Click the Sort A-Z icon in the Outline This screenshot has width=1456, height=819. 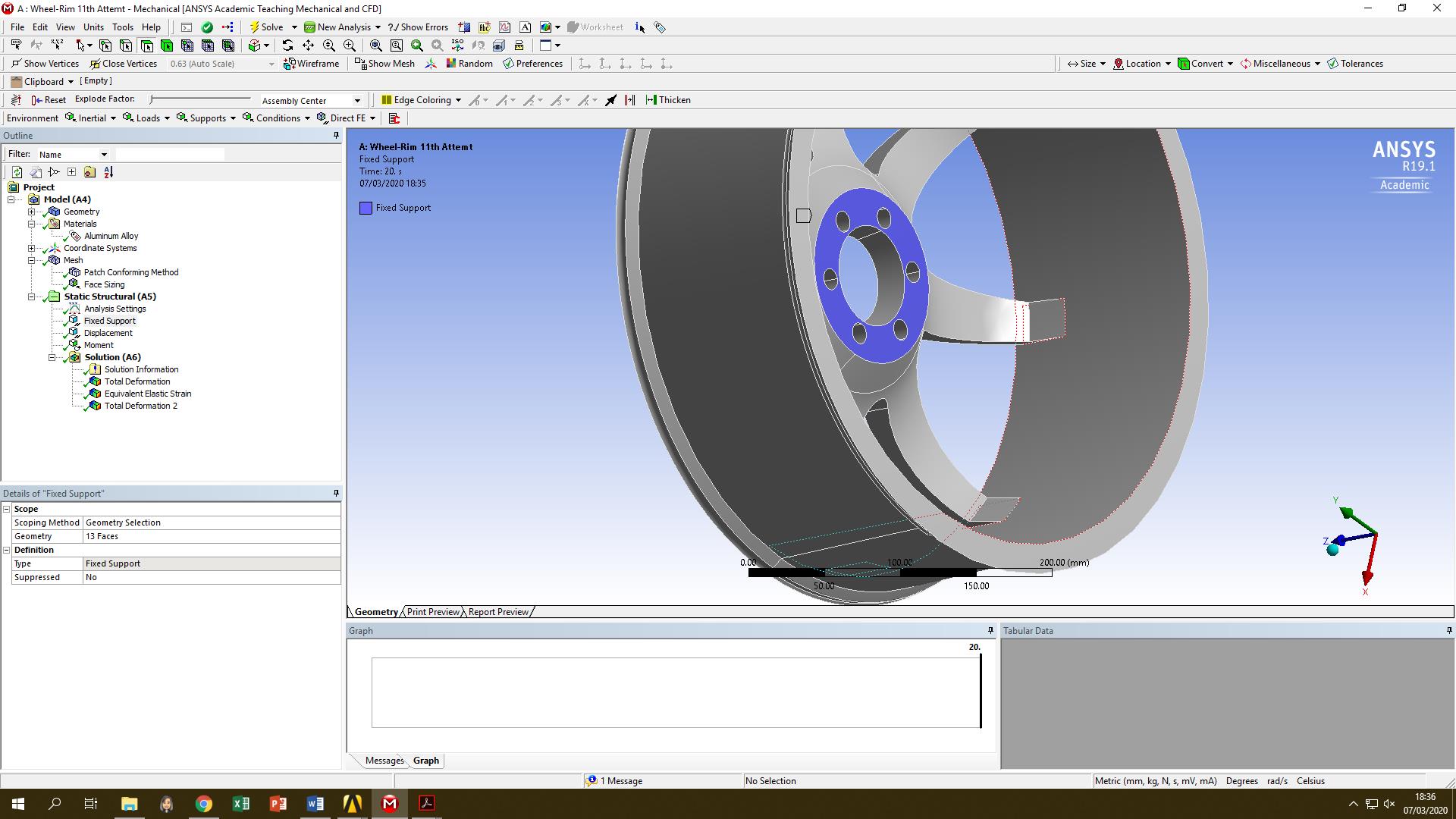point(108,172)
